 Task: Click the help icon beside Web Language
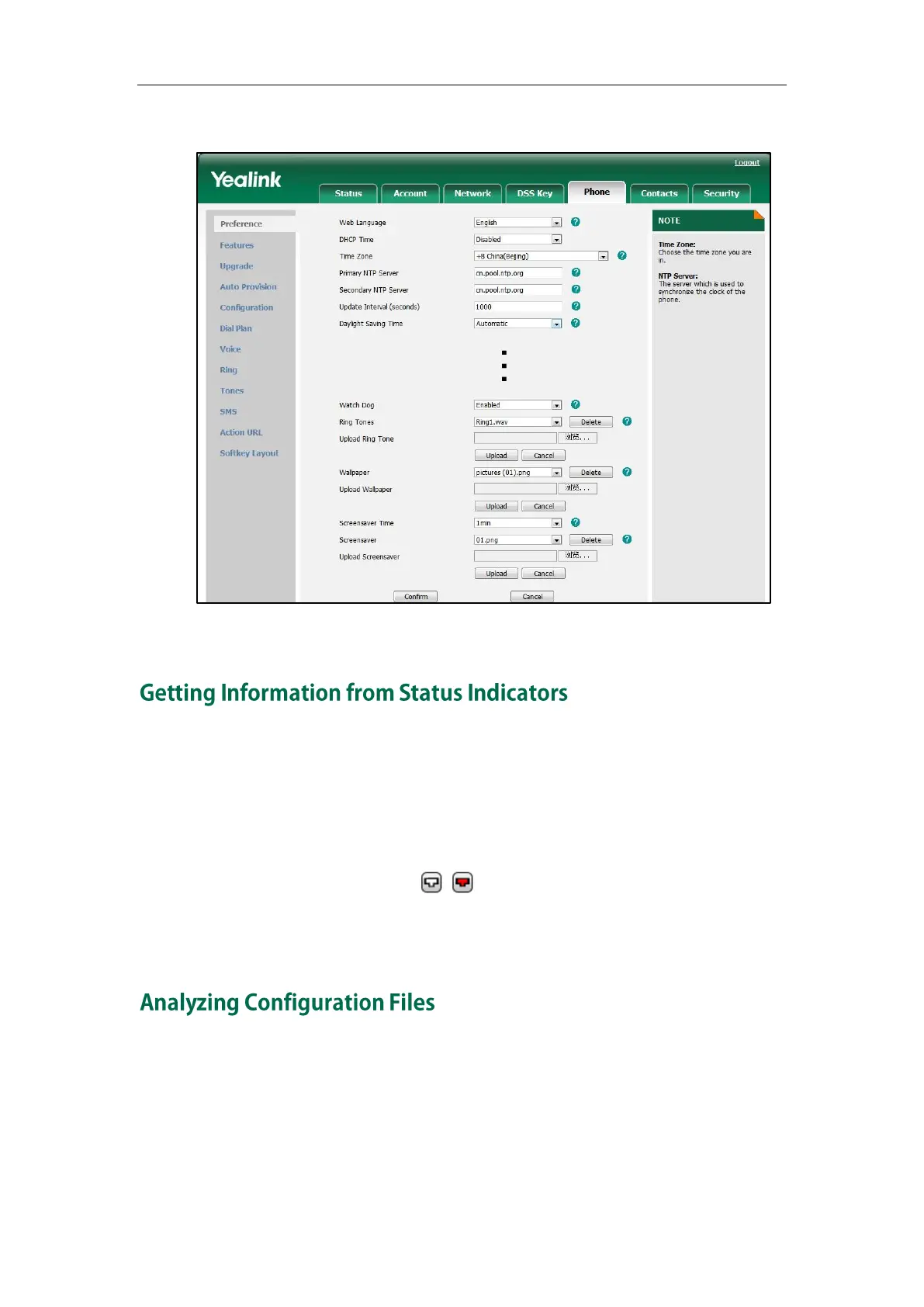point(576,222)
